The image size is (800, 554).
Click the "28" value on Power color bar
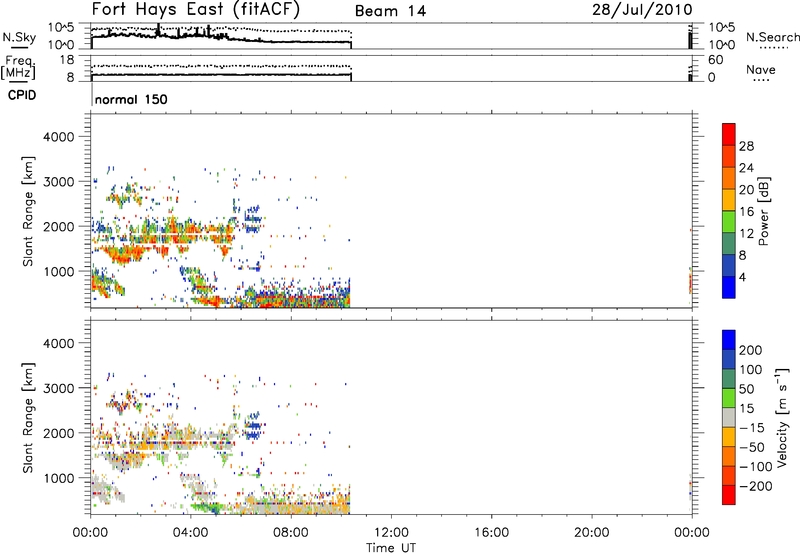pos(746,146)
